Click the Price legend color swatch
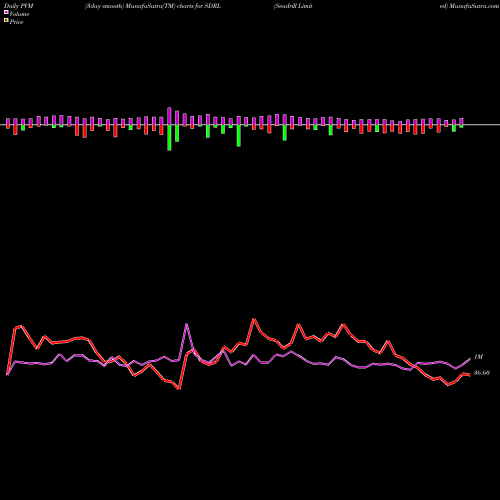500x500 pixels. 6,20
